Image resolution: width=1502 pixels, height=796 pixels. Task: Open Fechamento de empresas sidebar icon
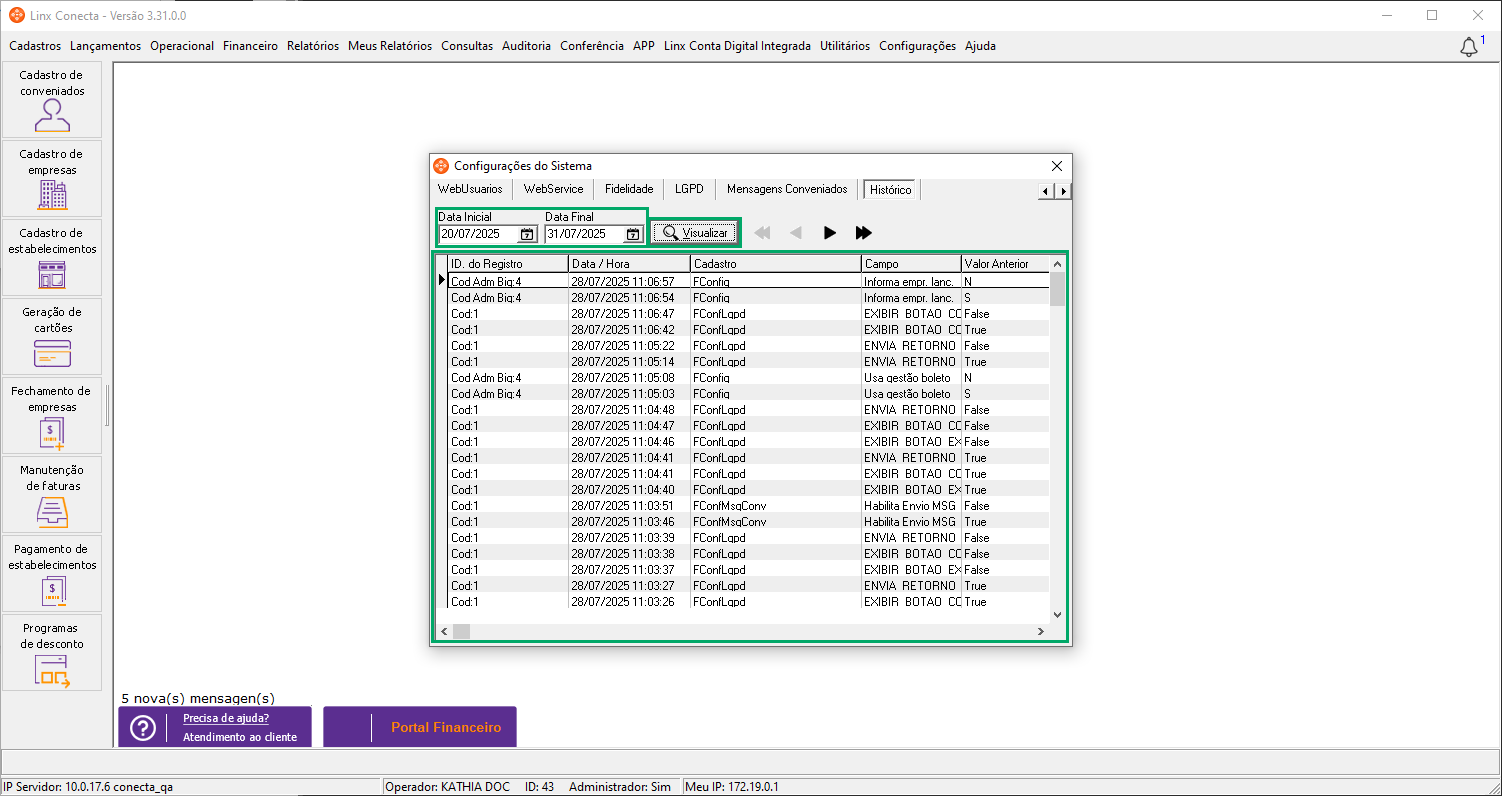pos(52,416)
